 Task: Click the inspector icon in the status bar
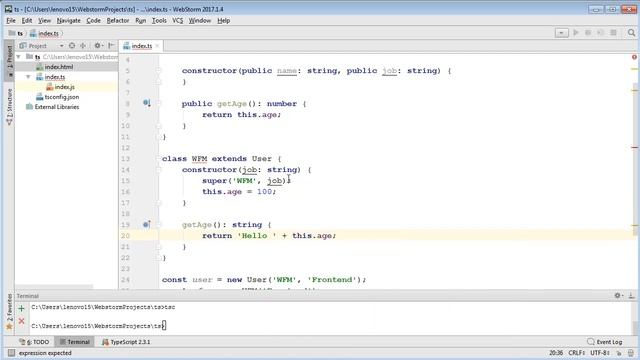pos(631,353)
